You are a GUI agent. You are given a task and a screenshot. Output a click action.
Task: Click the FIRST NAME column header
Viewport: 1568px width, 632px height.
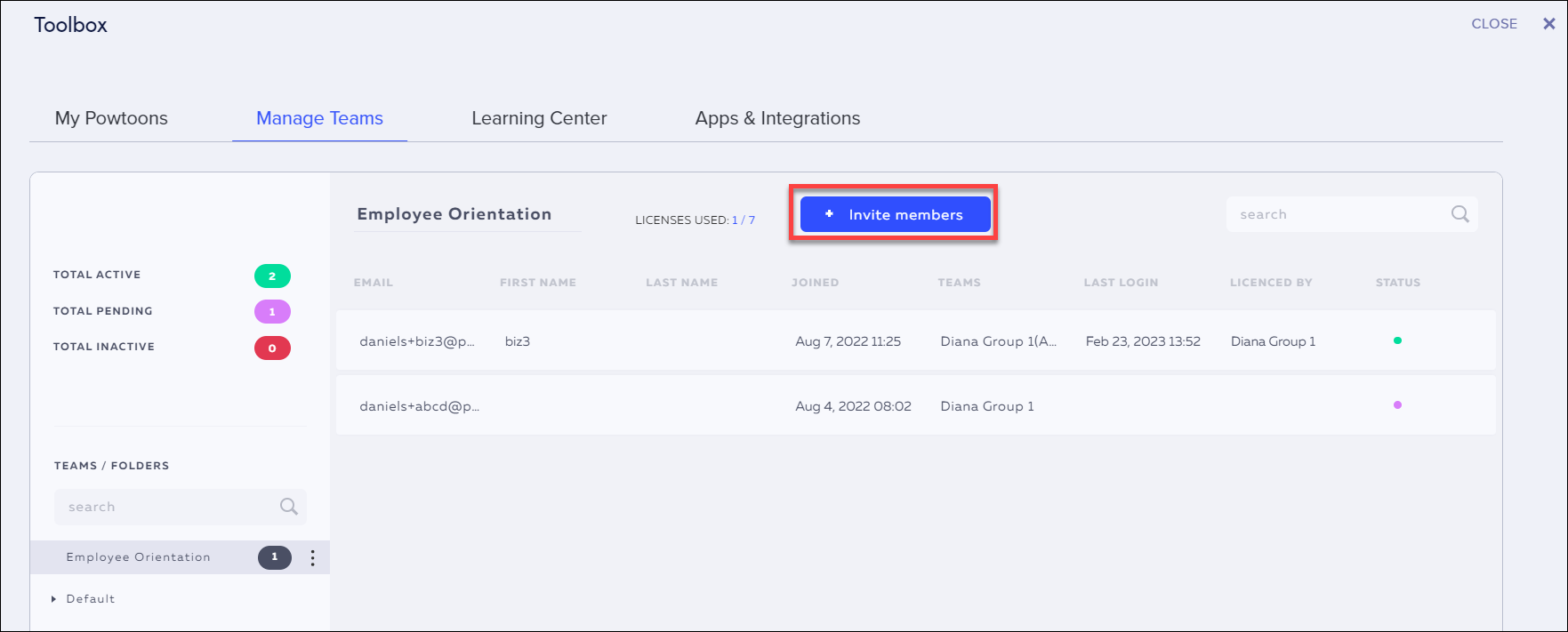[x=538, y=283]
